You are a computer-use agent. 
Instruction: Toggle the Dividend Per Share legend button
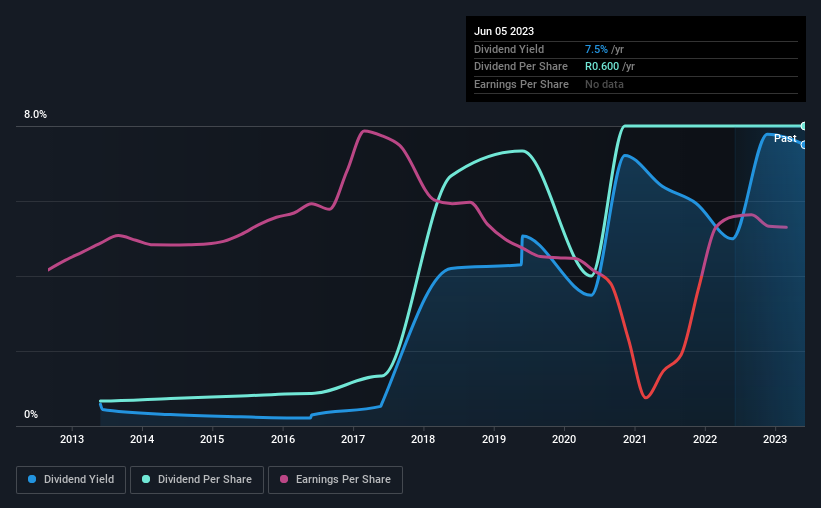point(197,480)
